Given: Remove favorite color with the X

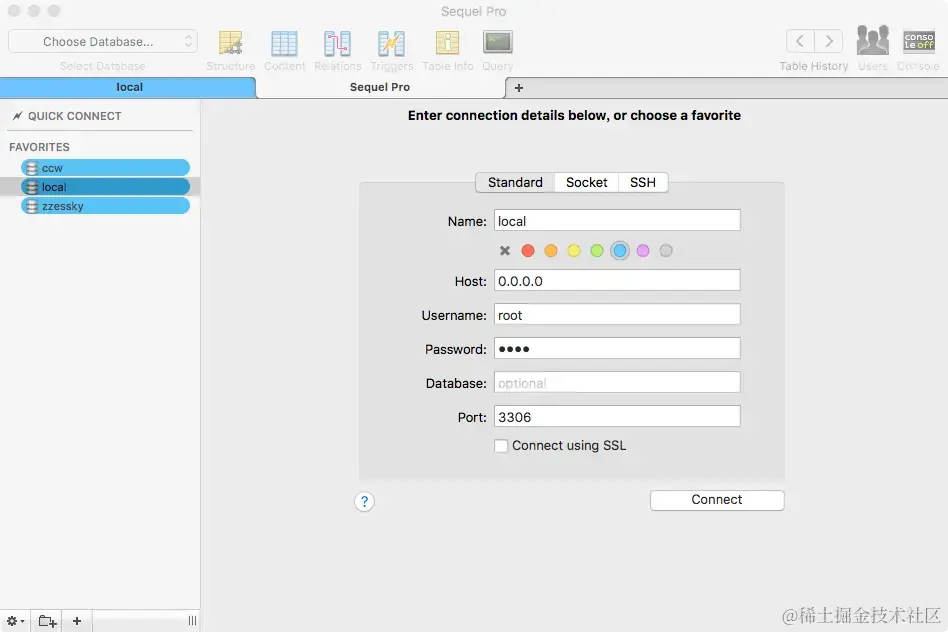Looking at the screenshot, I should click(x=505, y=250).
